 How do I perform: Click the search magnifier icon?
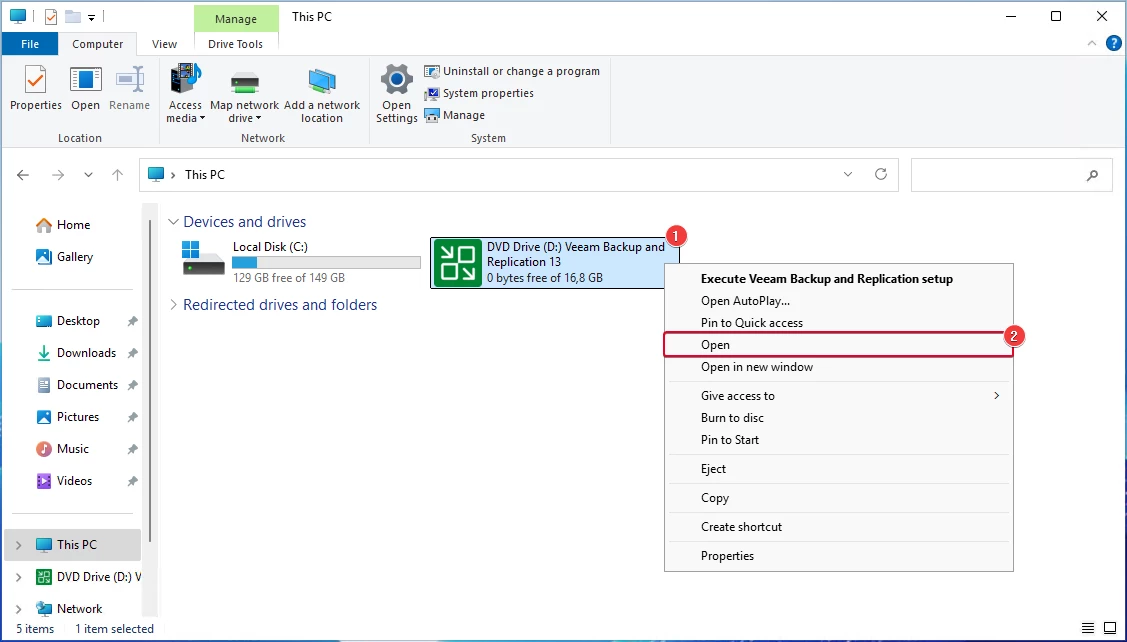1092,175
